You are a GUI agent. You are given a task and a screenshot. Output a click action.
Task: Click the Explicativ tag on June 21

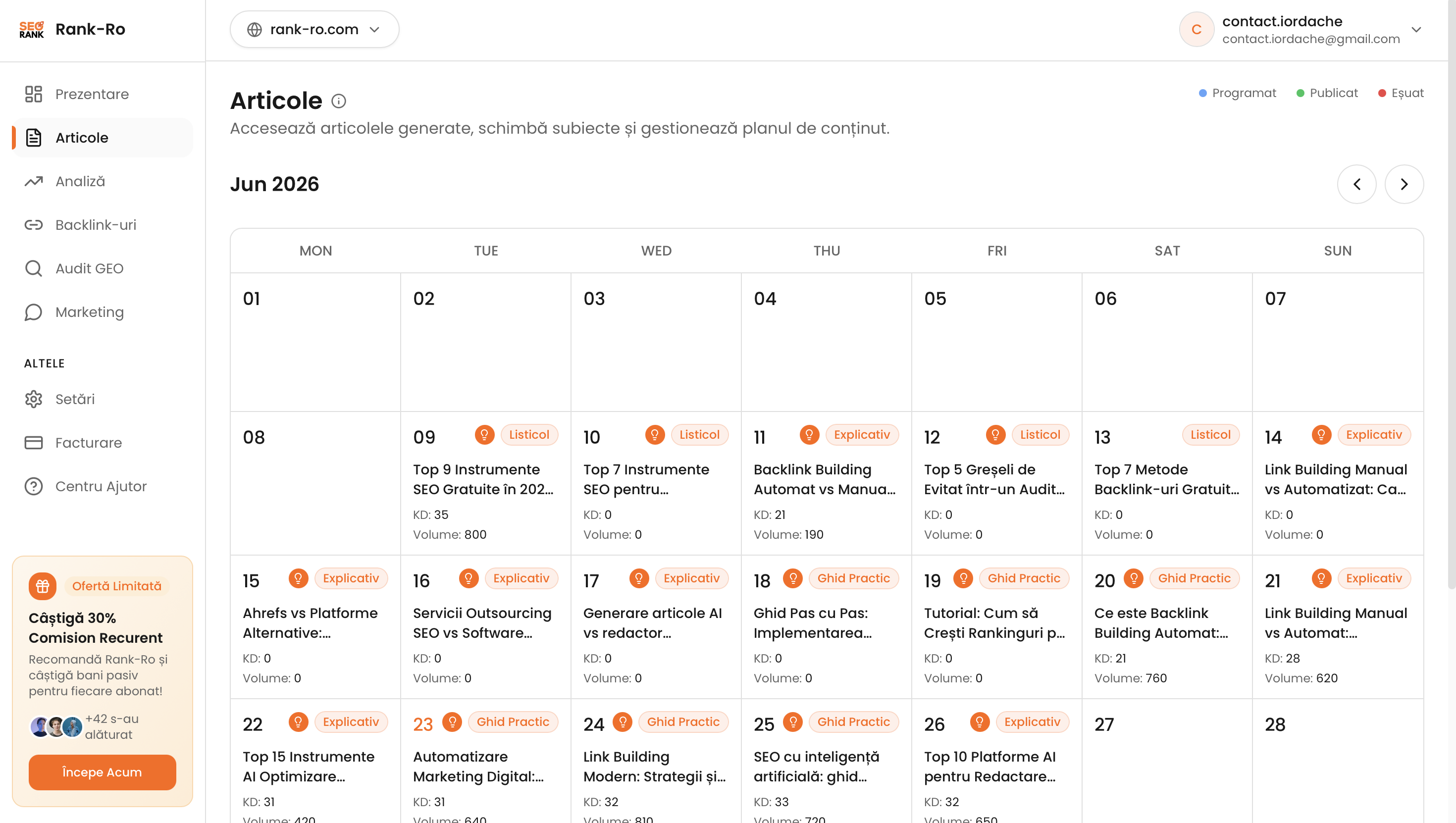(1373, 578)
